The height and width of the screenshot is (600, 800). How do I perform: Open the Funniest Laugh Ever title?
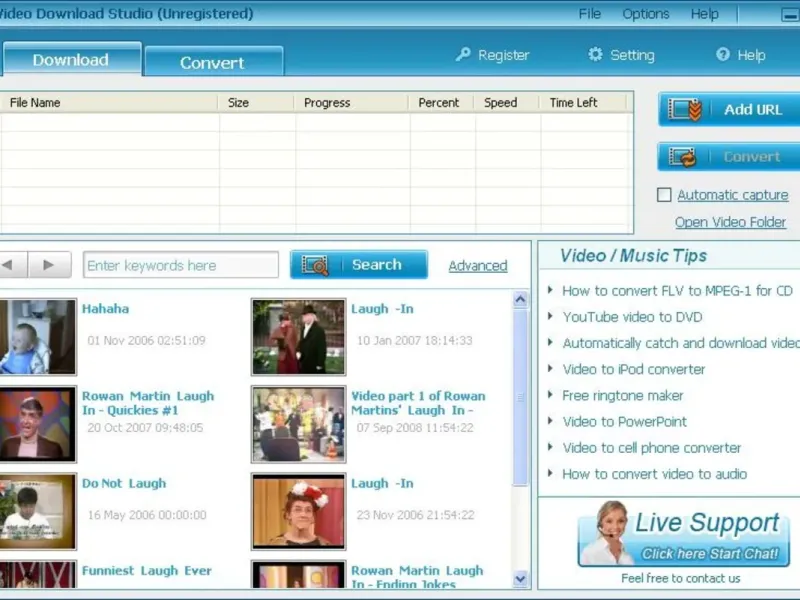coord(146,570)
